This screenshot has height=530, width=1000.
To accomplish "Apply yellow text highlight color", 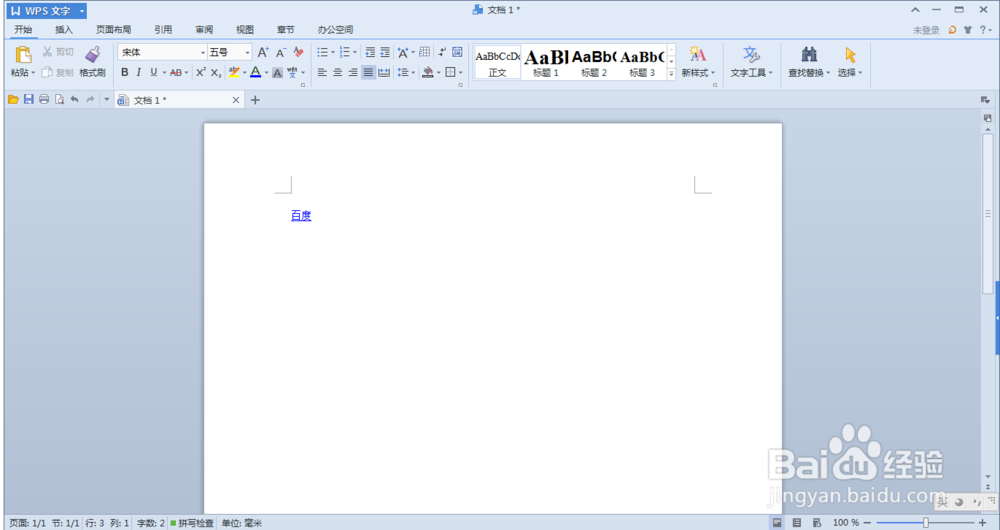I will coord(234,73).
